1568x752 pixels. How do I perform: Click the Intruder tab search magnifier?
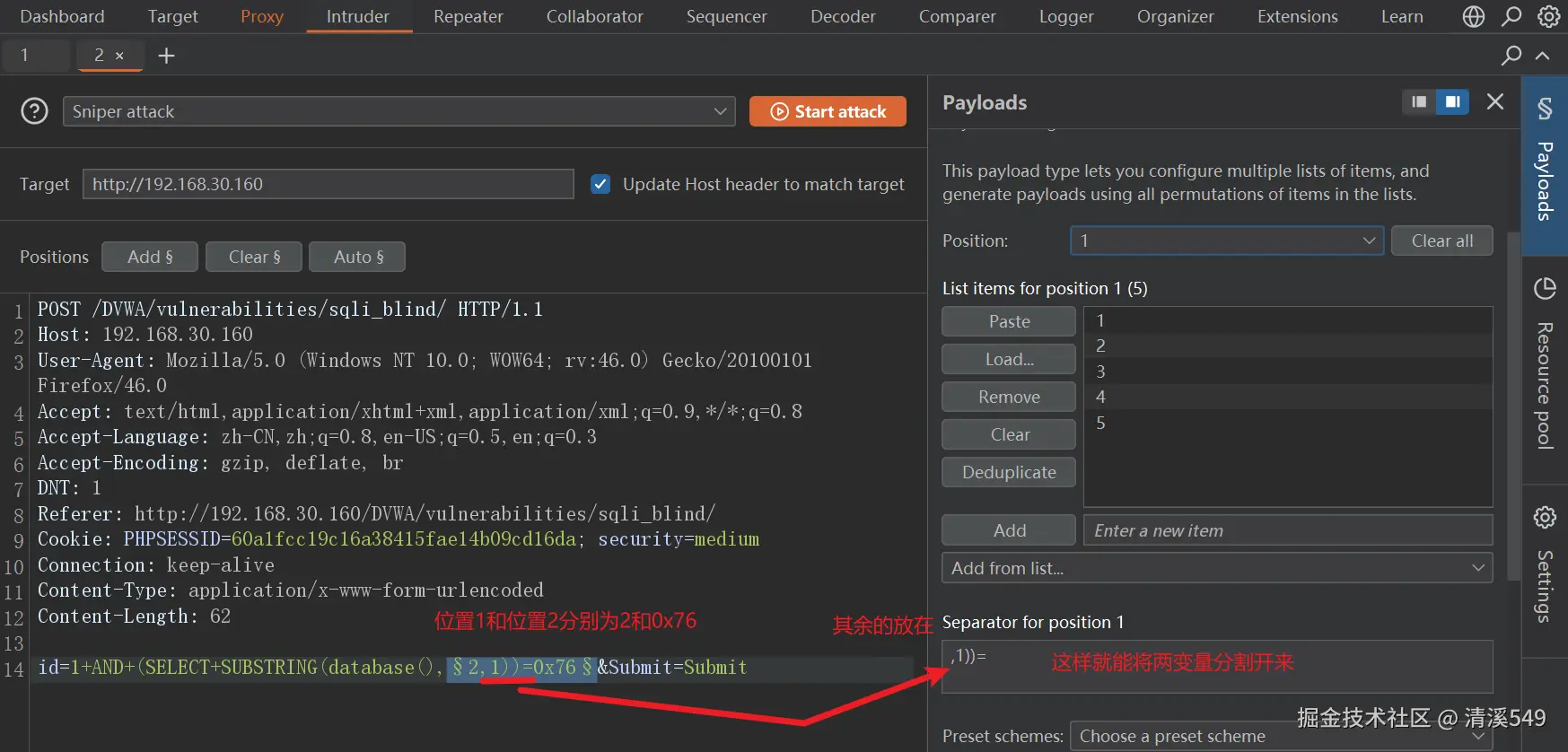1511,56
